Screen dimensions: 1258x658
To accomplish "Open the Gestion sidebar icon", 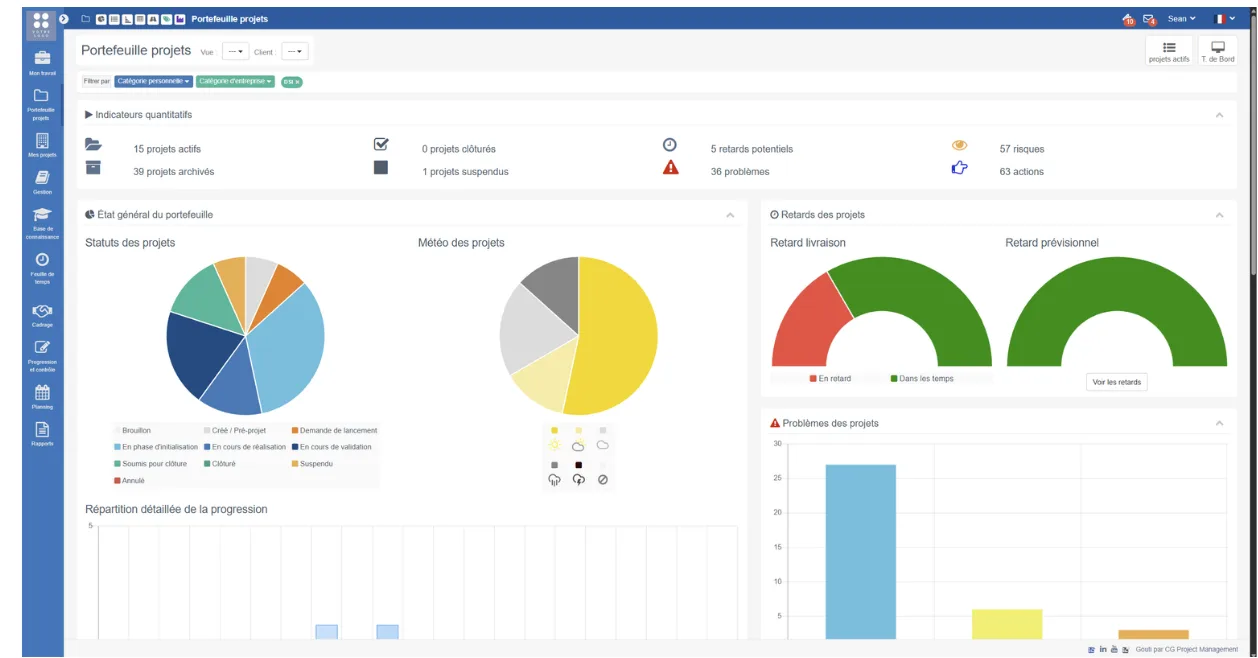I will point(42,177).
